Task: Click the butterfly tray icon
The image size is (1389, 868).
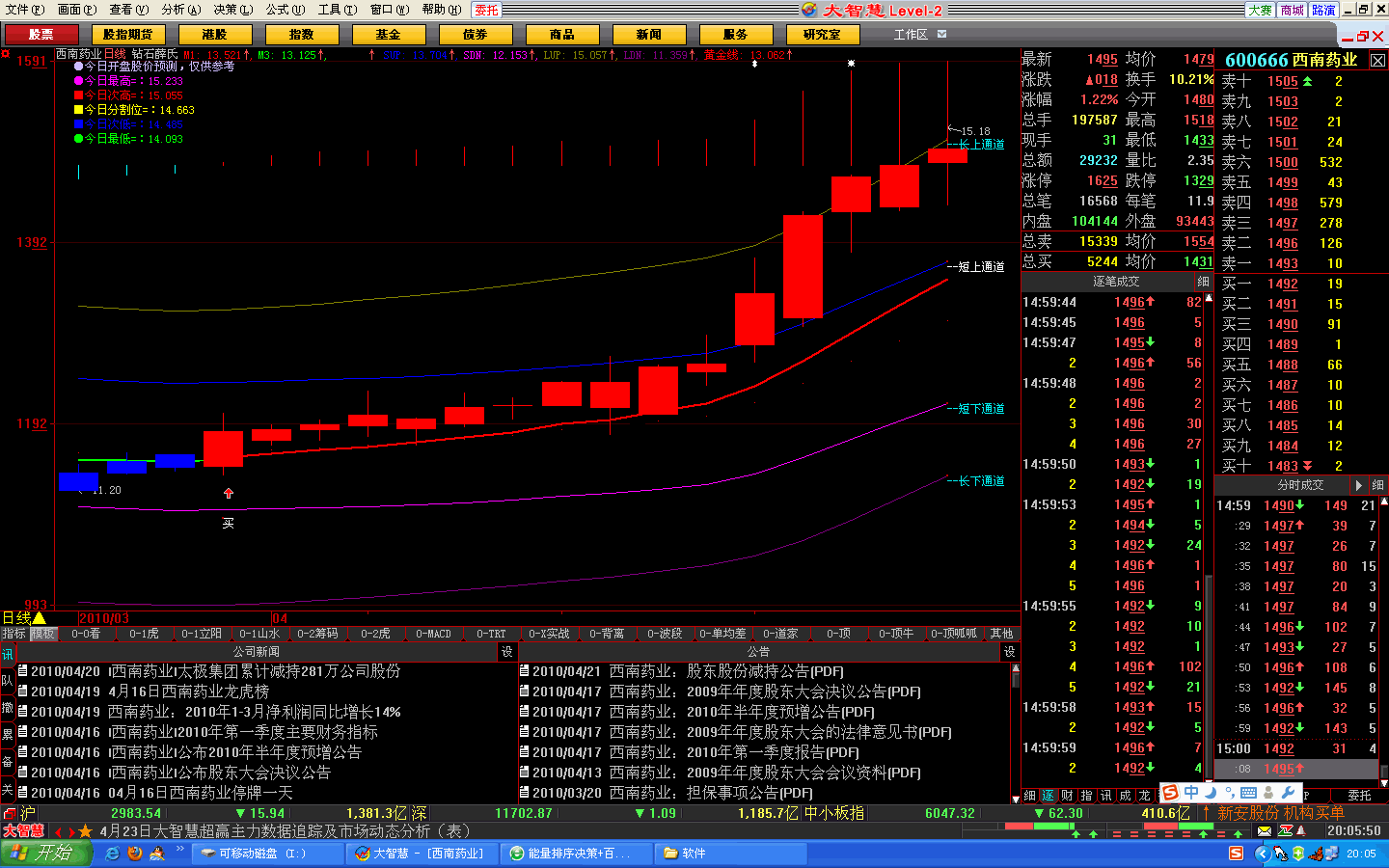Action: 1317,854
